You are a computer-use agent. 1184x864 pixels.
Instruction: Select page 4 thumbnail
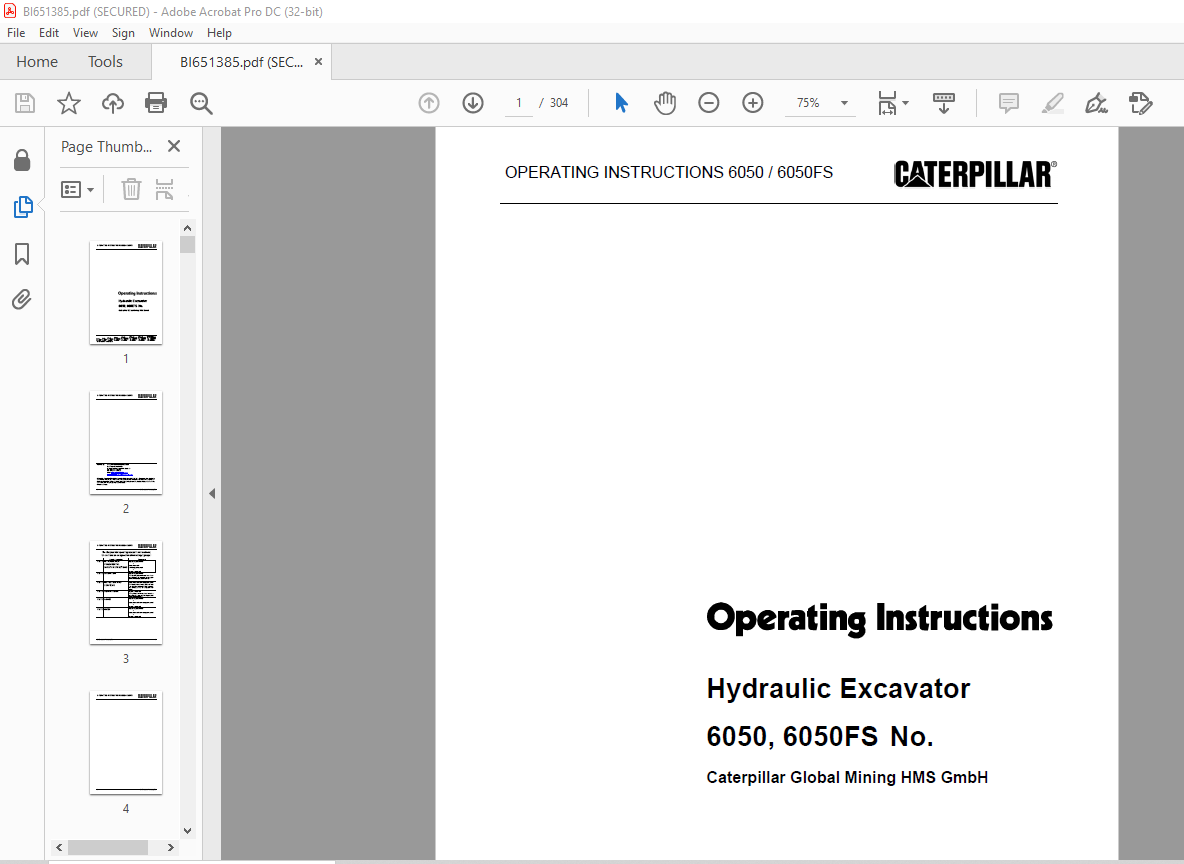pos(126,742)
